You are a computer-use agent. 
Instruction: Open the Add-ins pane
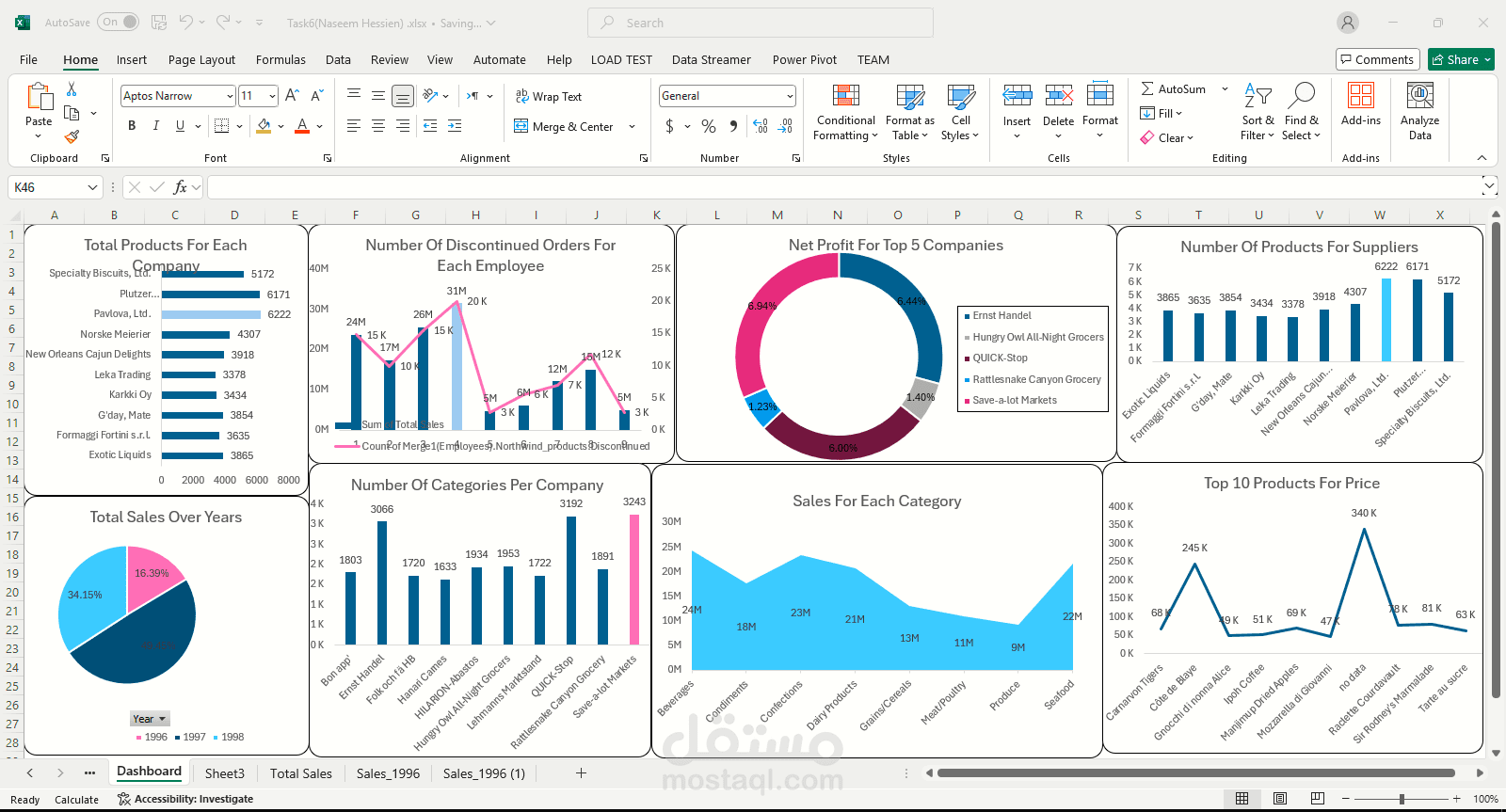[1361, 104]
